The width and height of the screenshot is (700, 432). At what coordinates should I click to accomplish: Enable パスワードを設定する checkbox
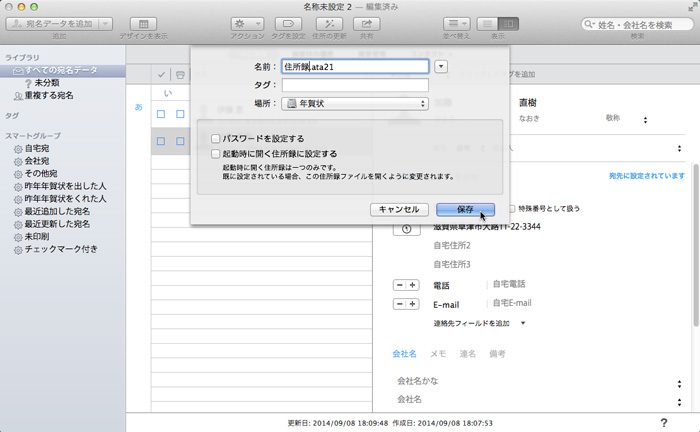tap(215, 138)
